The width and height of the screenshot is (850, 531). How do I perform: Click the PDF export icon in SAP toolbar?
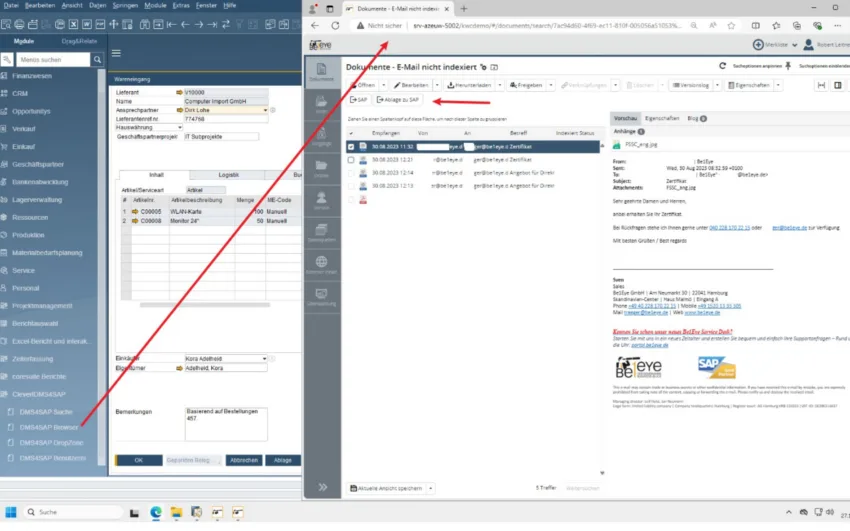tap(100, 24)
